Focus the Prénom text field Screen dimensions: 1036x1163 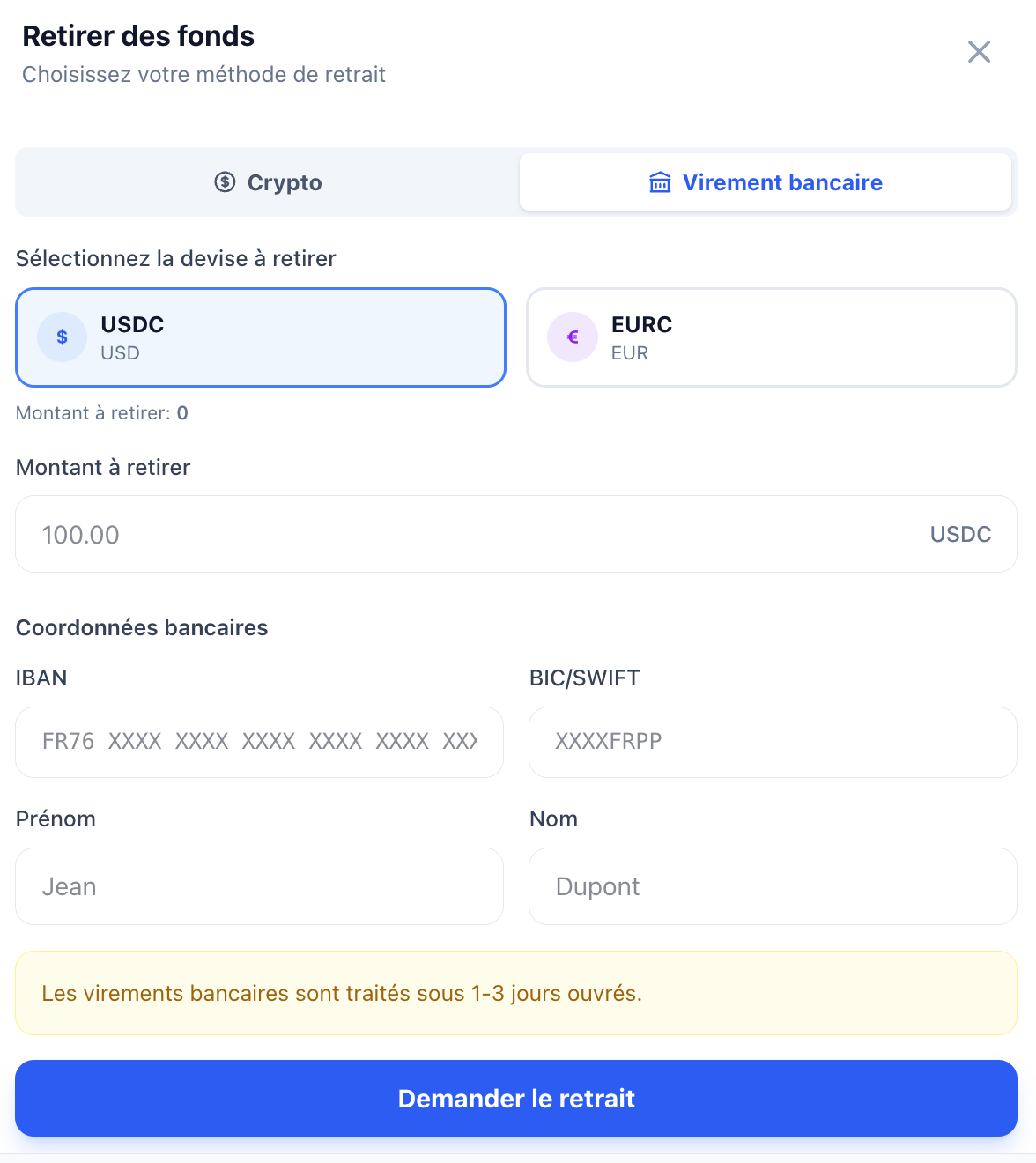pos(259,886)
